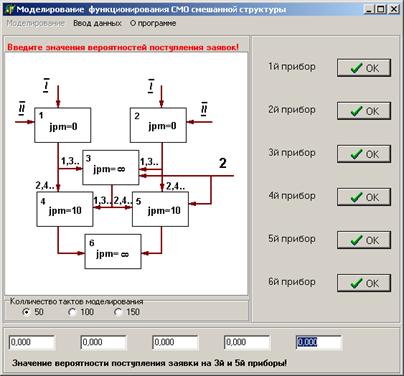Click device block 4 jpm=10 in diagram
This screenshot has height=376, width=404.
click(65, 209)
